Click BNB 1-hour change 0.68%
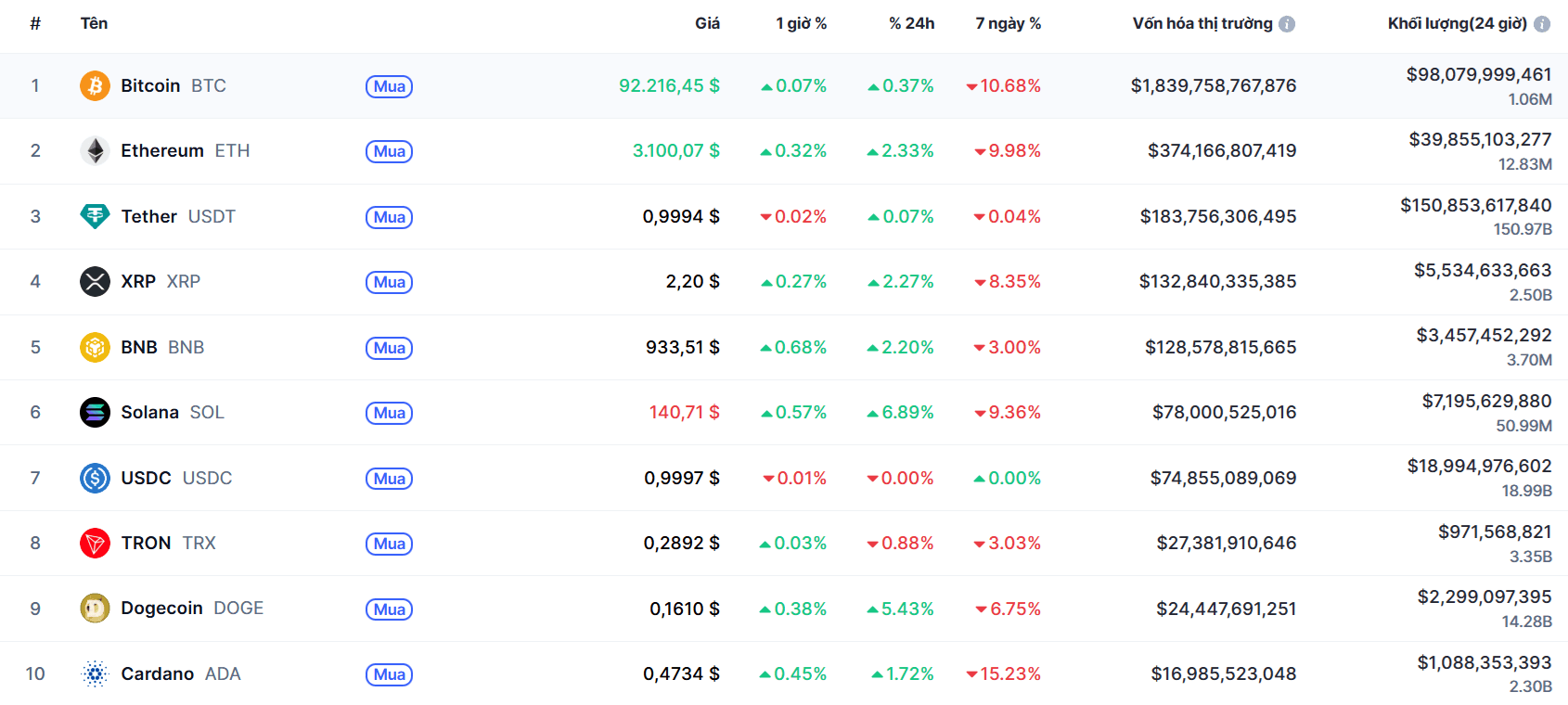 [x=793, y=347]
